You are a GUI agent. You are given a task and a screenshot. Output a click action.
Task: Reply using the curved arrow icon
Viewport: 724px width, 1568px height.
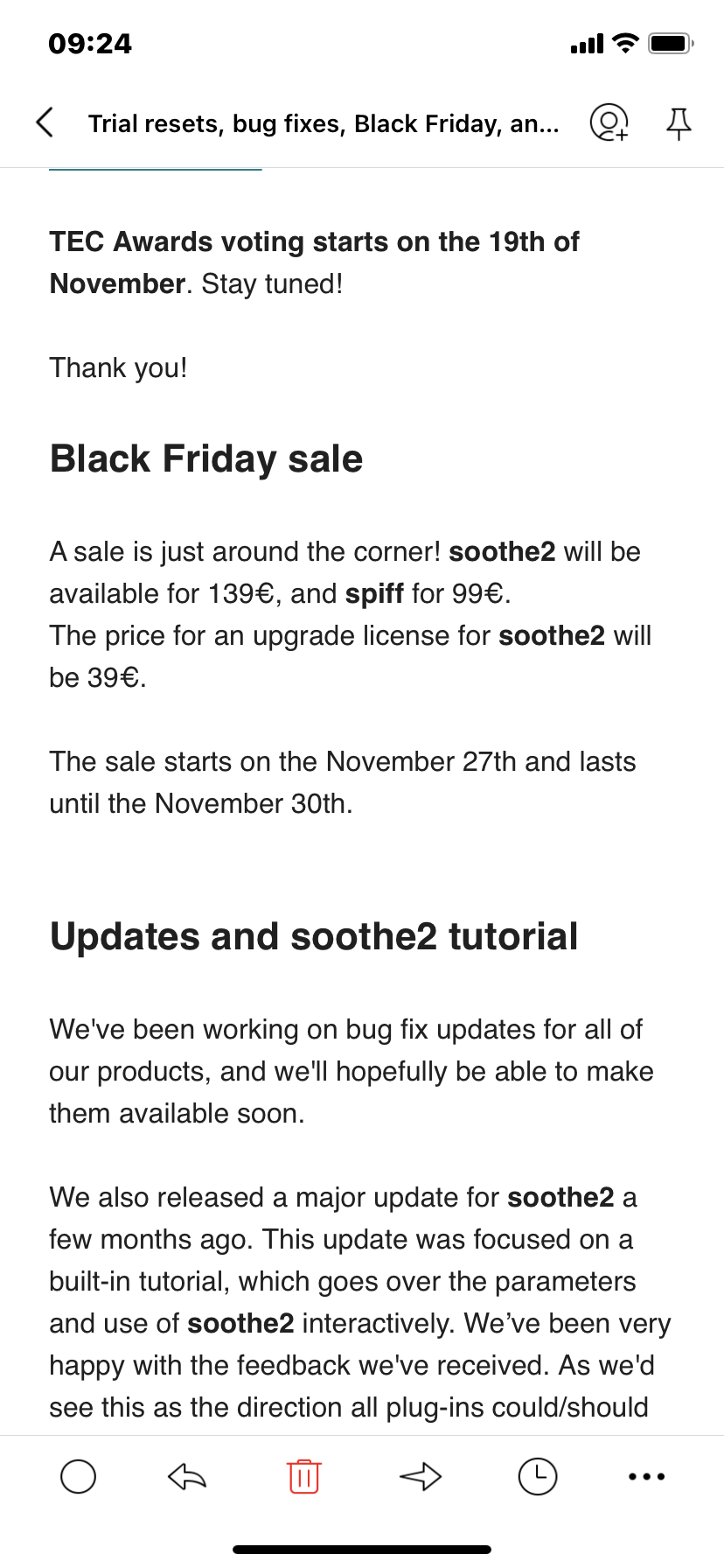(x=187, y=1477)
